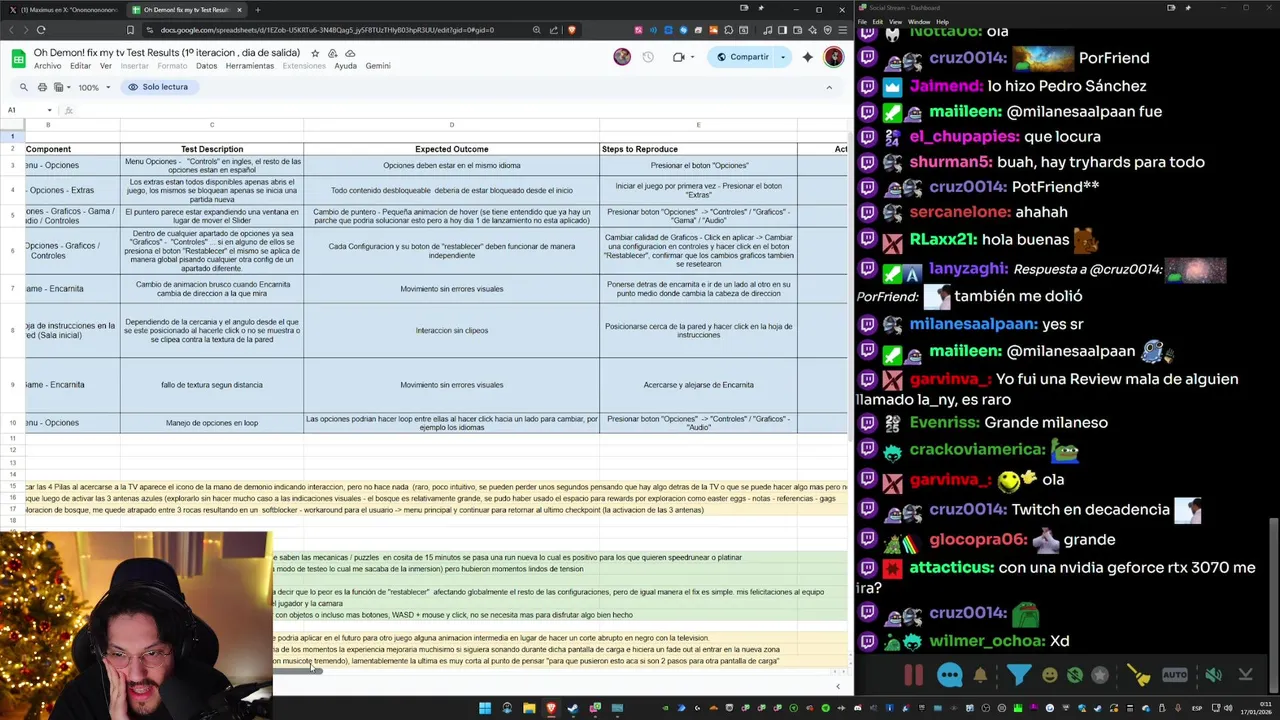Open the move document folder icon
Viewport: 1280px width, 720px height.
[x=332, y=53]
